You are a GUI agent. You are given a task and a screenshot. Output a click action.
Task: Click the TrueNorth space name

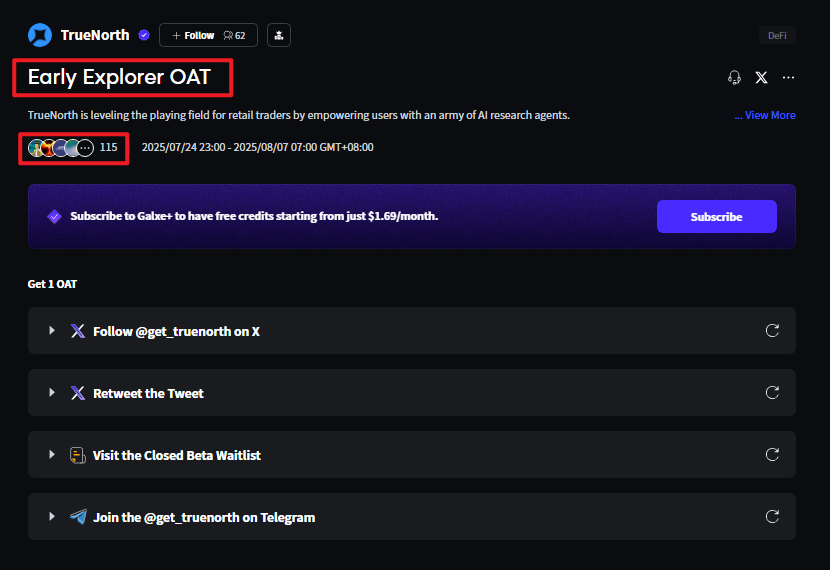tap(95, 35)
